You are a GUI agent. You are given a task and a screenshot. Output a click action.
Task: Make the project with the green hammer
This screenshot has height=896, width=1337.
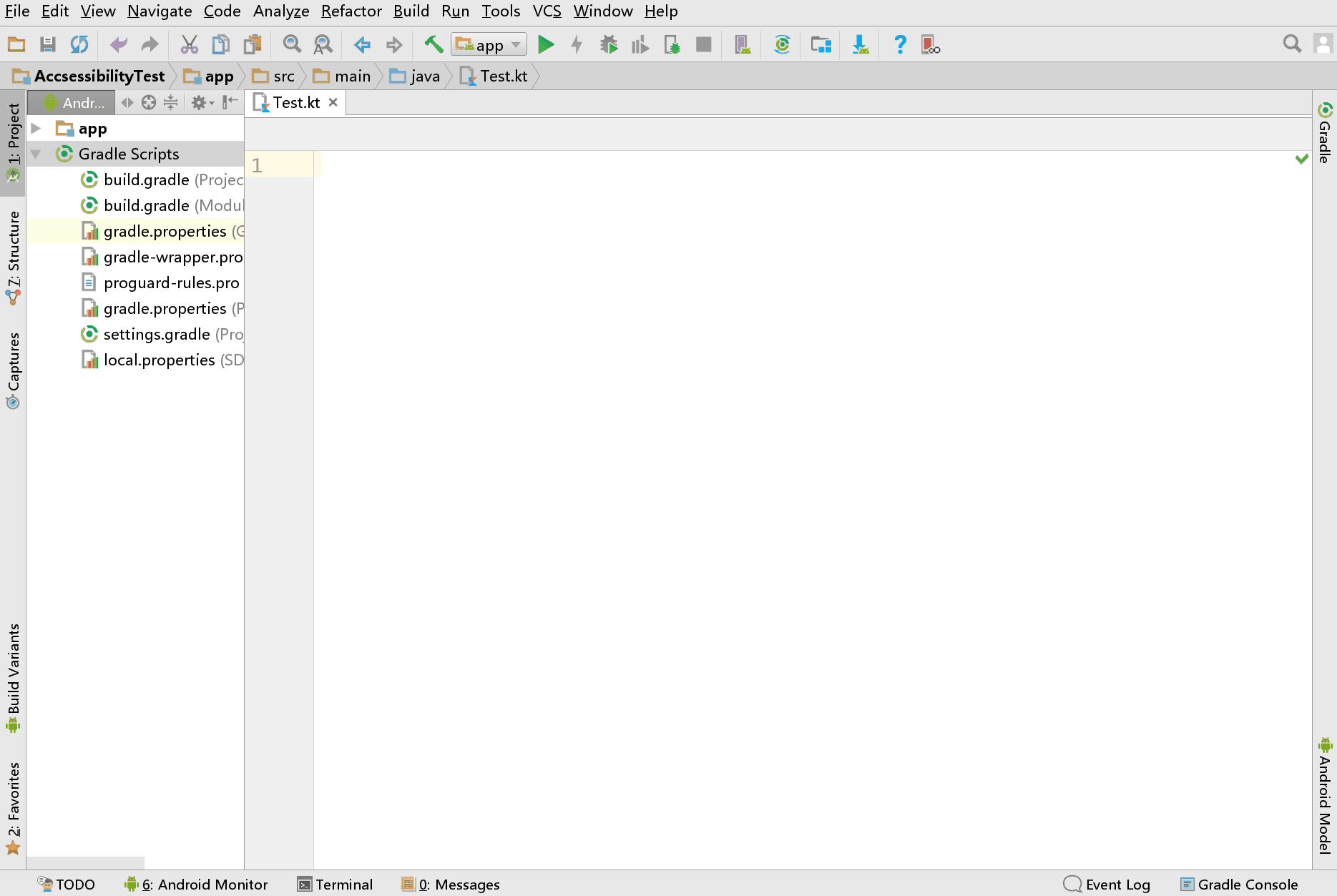[x=434, y=45]
